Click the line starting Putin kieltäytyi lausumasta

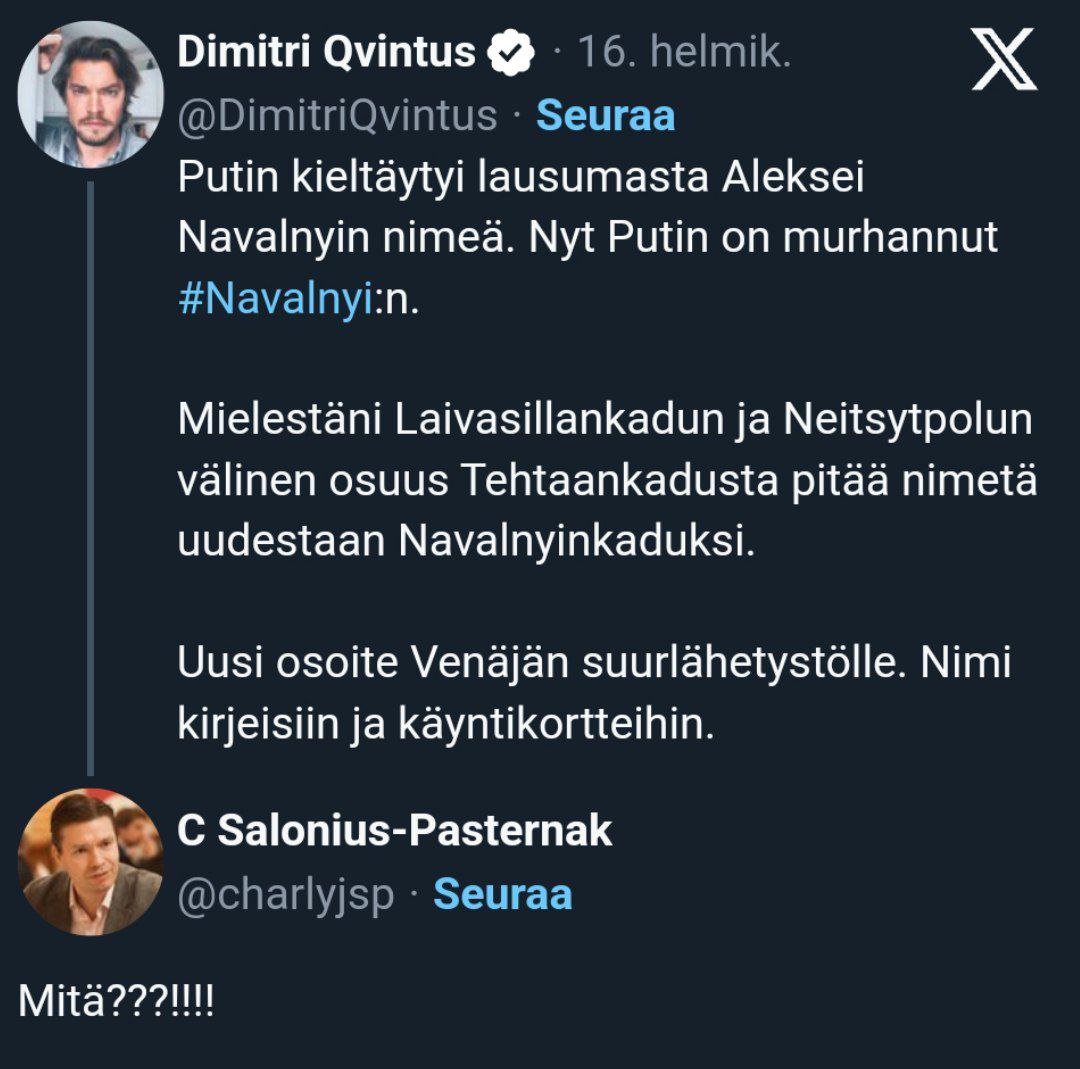point(520,178)
